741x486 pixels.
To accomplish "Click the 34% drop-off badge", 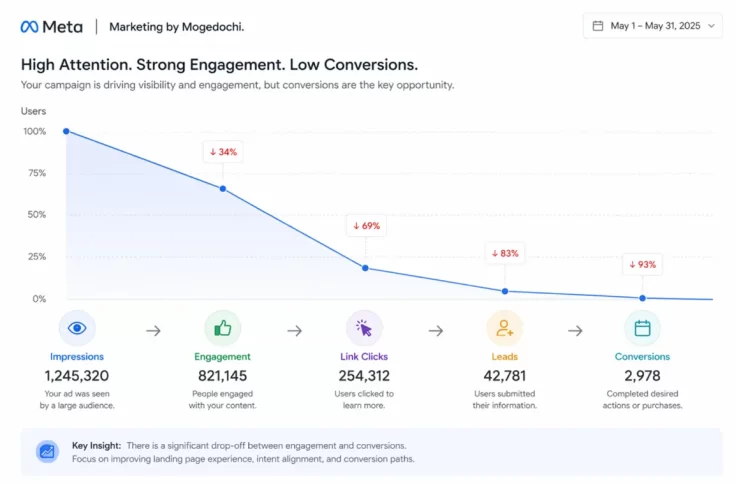I will click(222, 152).
